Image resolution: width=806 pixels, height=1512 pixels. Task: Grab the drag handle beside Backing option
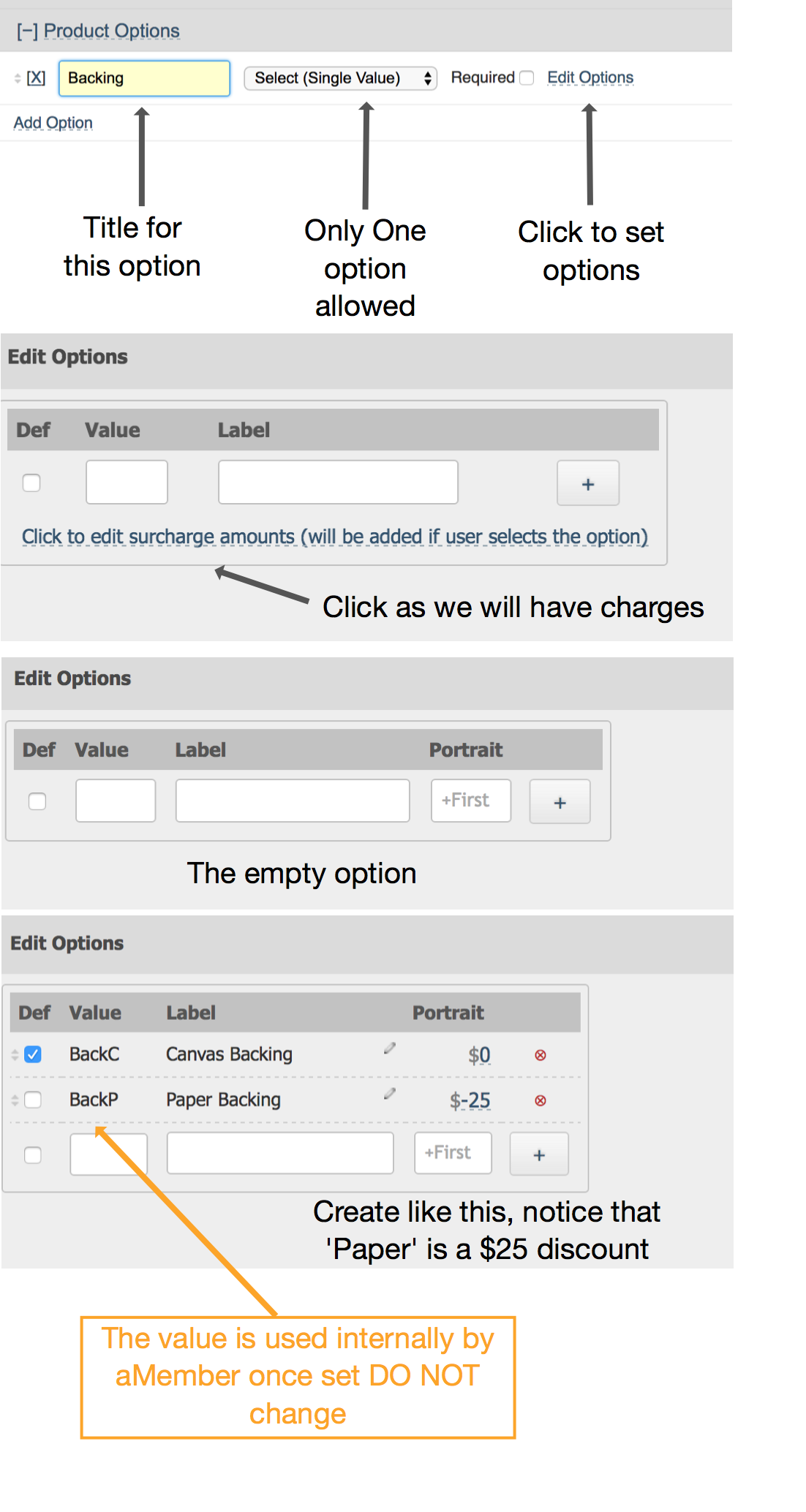pyautogui.click(x=17, y=78)
